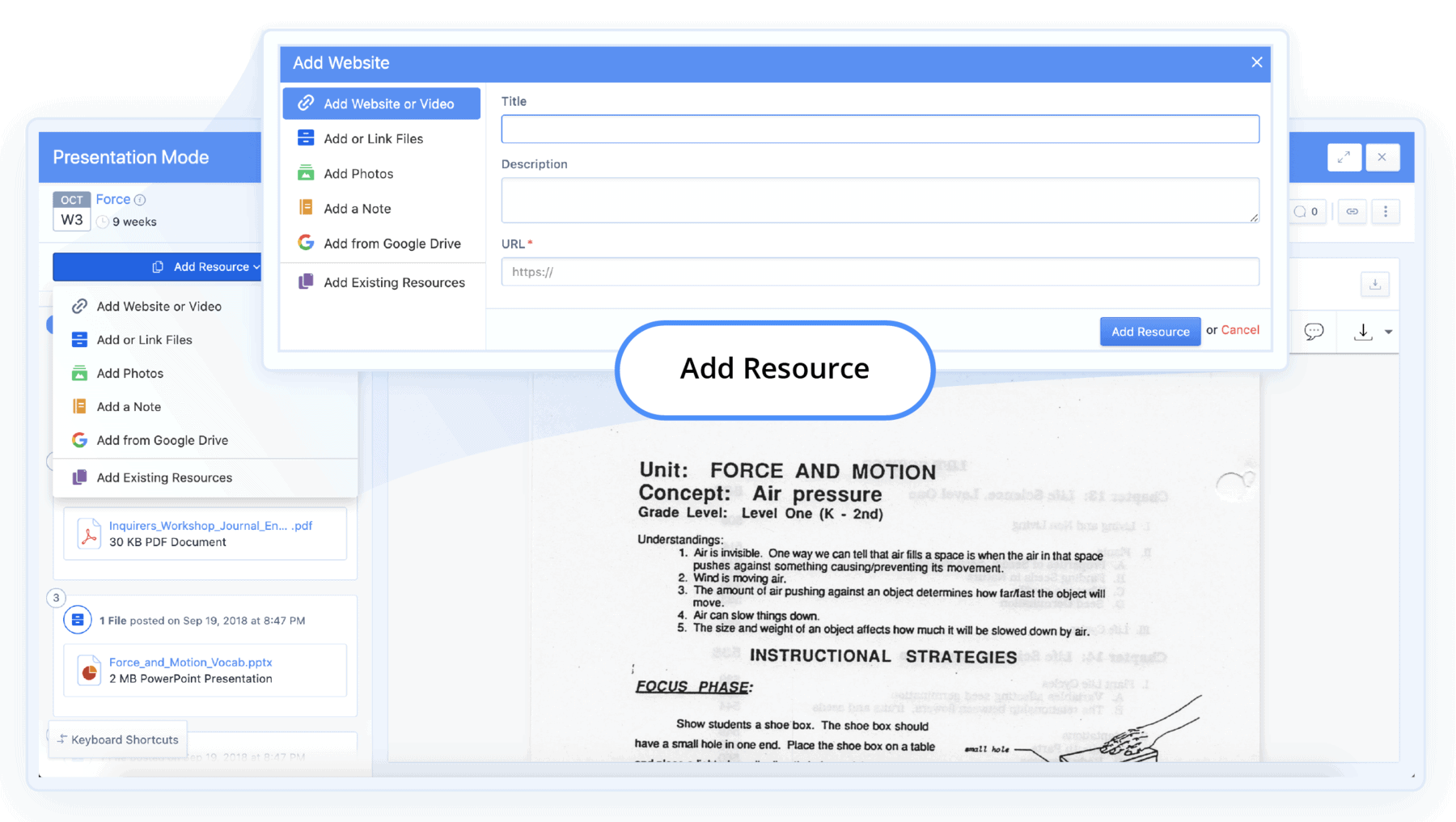Close the Add Website dialog
Image resolution: width=1456 pixels, height=822 pixels.
(x=1256, y=62)
